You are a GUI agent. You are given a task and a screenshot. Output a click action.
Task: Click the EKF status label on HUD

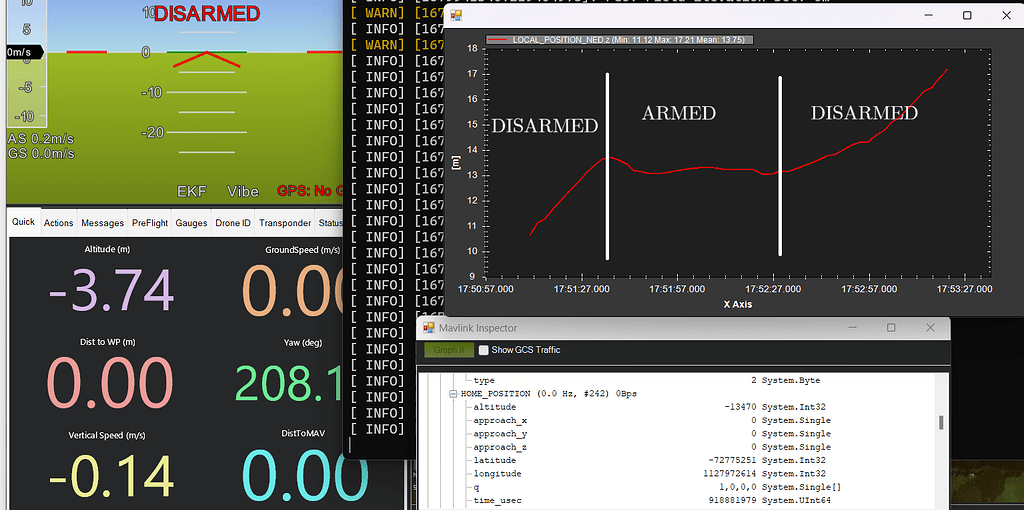click(191, 191)
